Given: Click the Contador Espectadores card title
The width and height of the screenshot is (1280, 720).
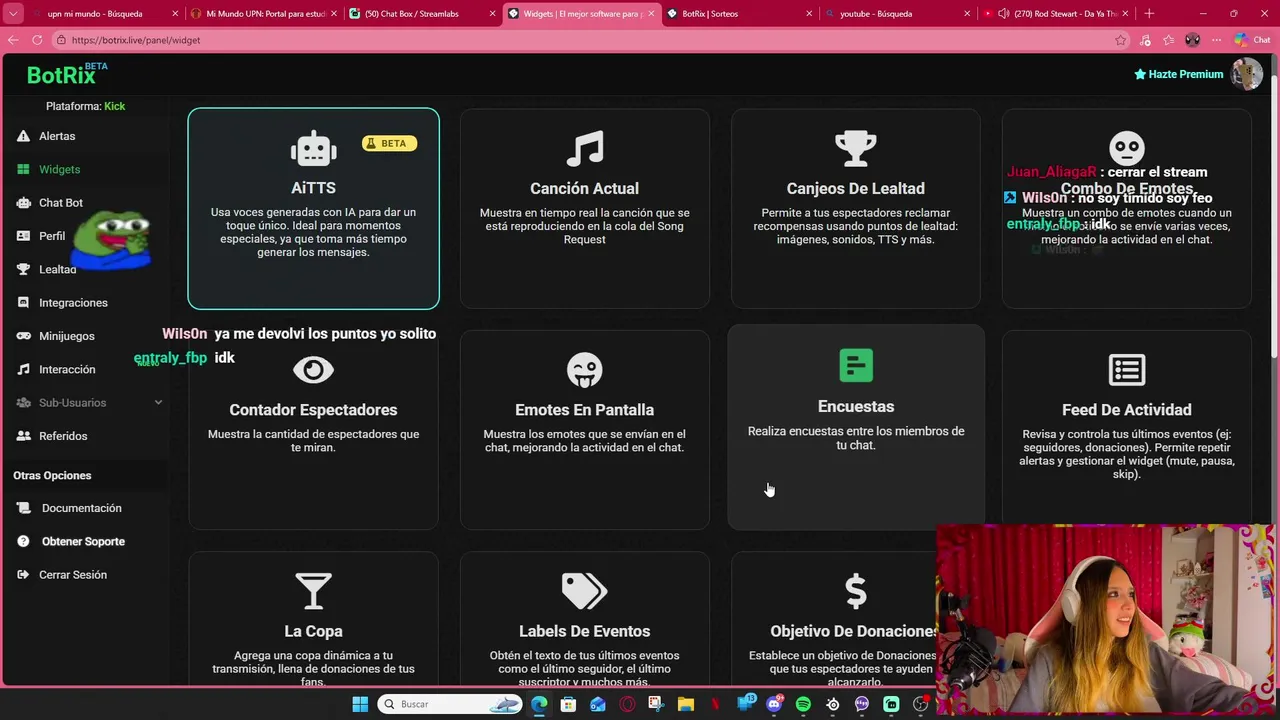Looking at the screenshot, I should point(313,410).
